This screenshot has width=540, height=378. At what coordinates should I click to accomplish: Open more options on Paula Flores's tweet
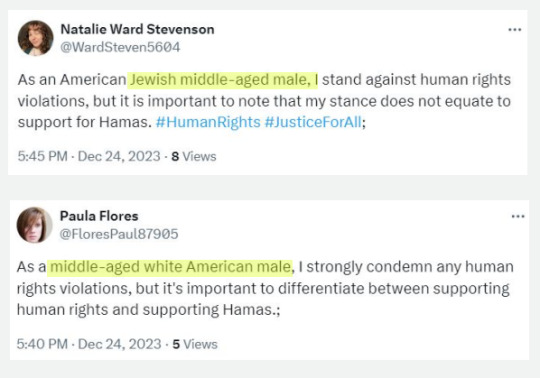[518, 216]
